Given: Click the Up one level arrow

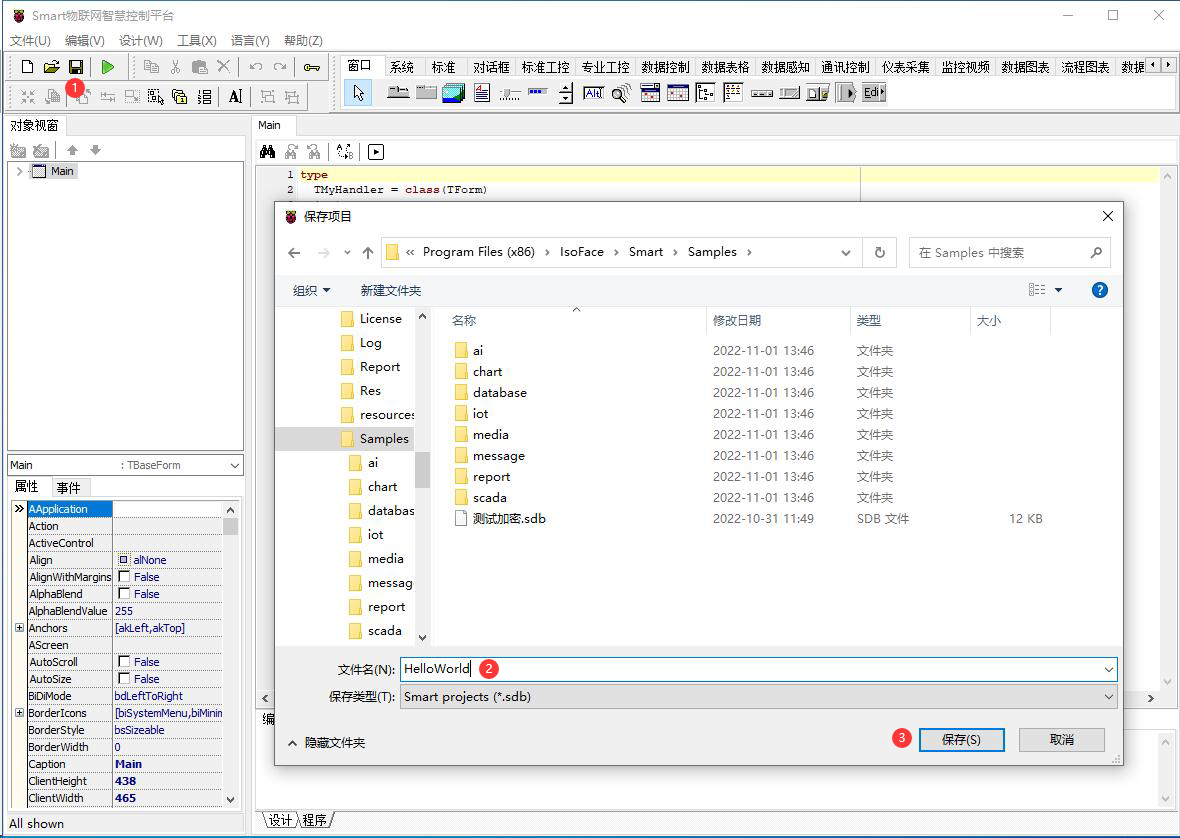Looking at the screenshot, I should pyautogui.click(x=368, y=253).
